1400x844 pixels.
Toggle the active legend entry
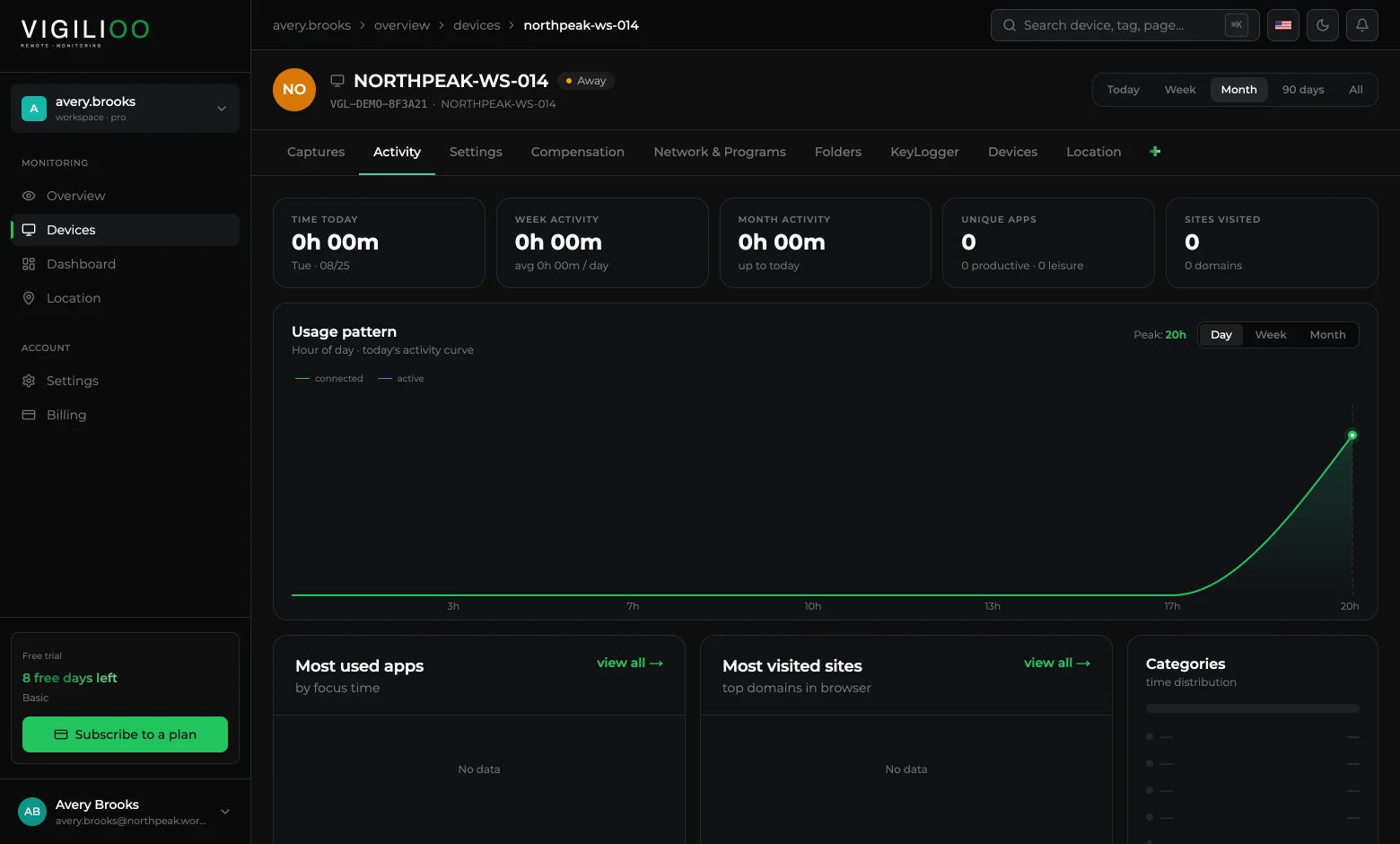pos(401,379)
